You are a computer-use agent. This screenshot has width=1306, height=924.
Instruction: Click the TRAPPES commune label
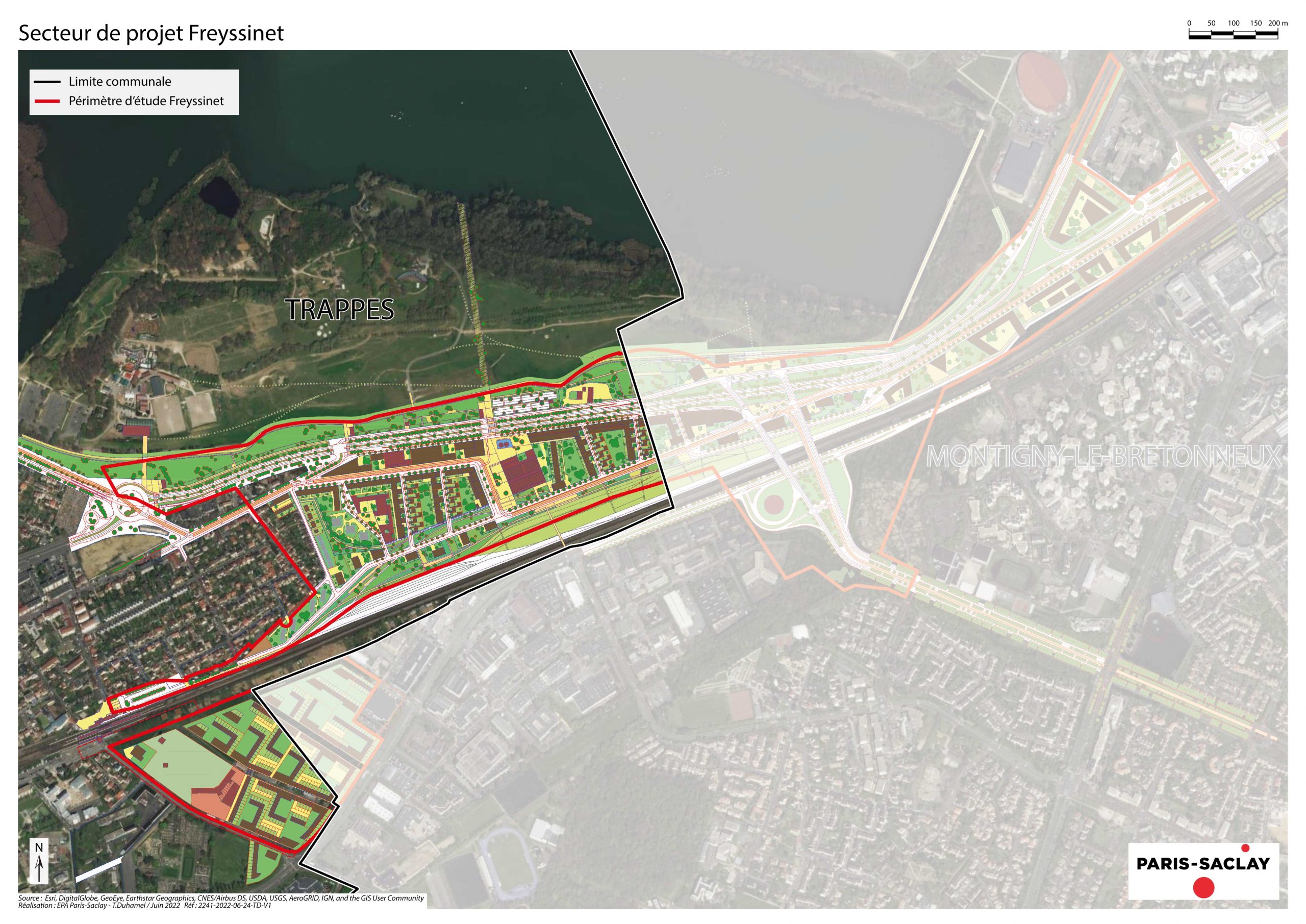point(340,310)
